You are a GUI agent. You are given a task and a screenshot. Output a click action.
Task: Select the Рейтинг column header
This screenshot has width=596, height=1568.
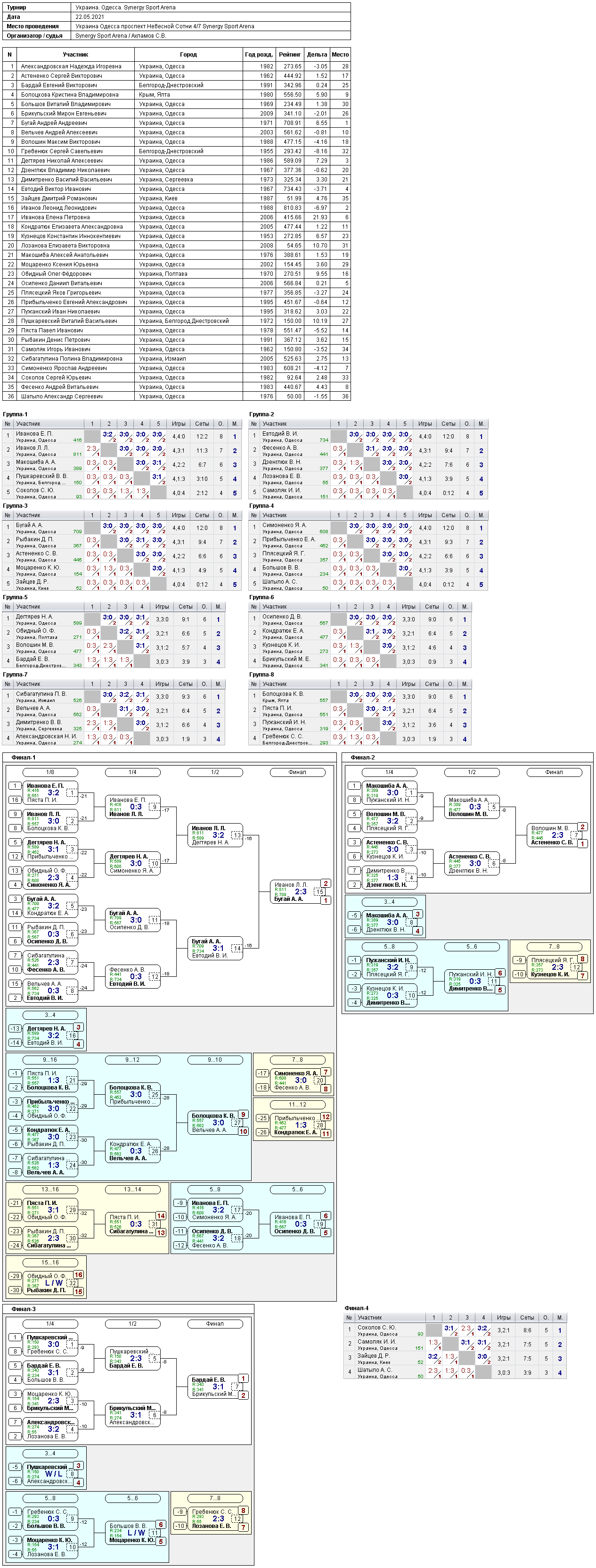coord(289,54)
